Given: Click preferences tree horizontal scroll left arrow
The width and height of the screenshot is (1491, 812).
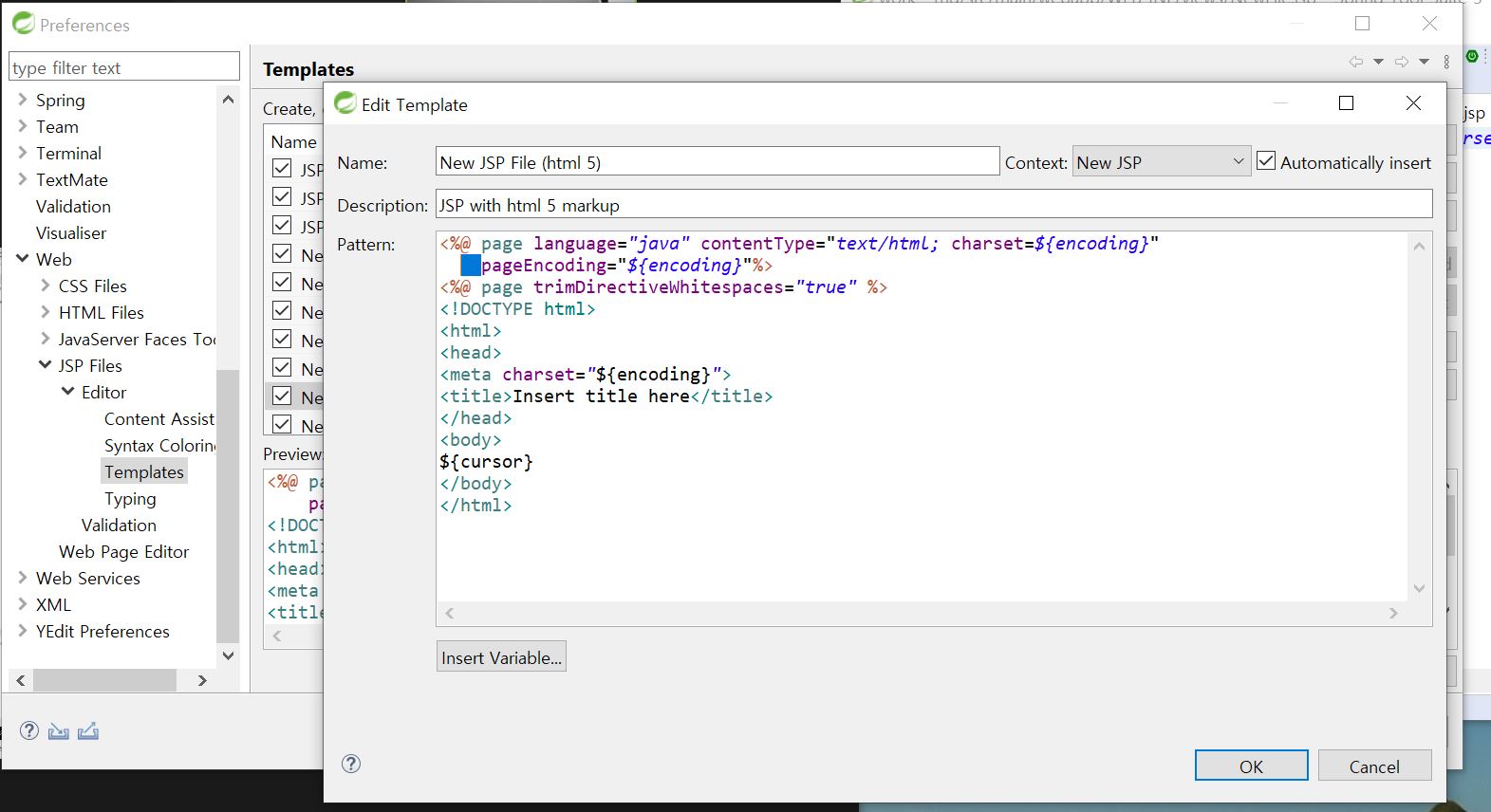Looking at the screenshot, I should point(21,680).
